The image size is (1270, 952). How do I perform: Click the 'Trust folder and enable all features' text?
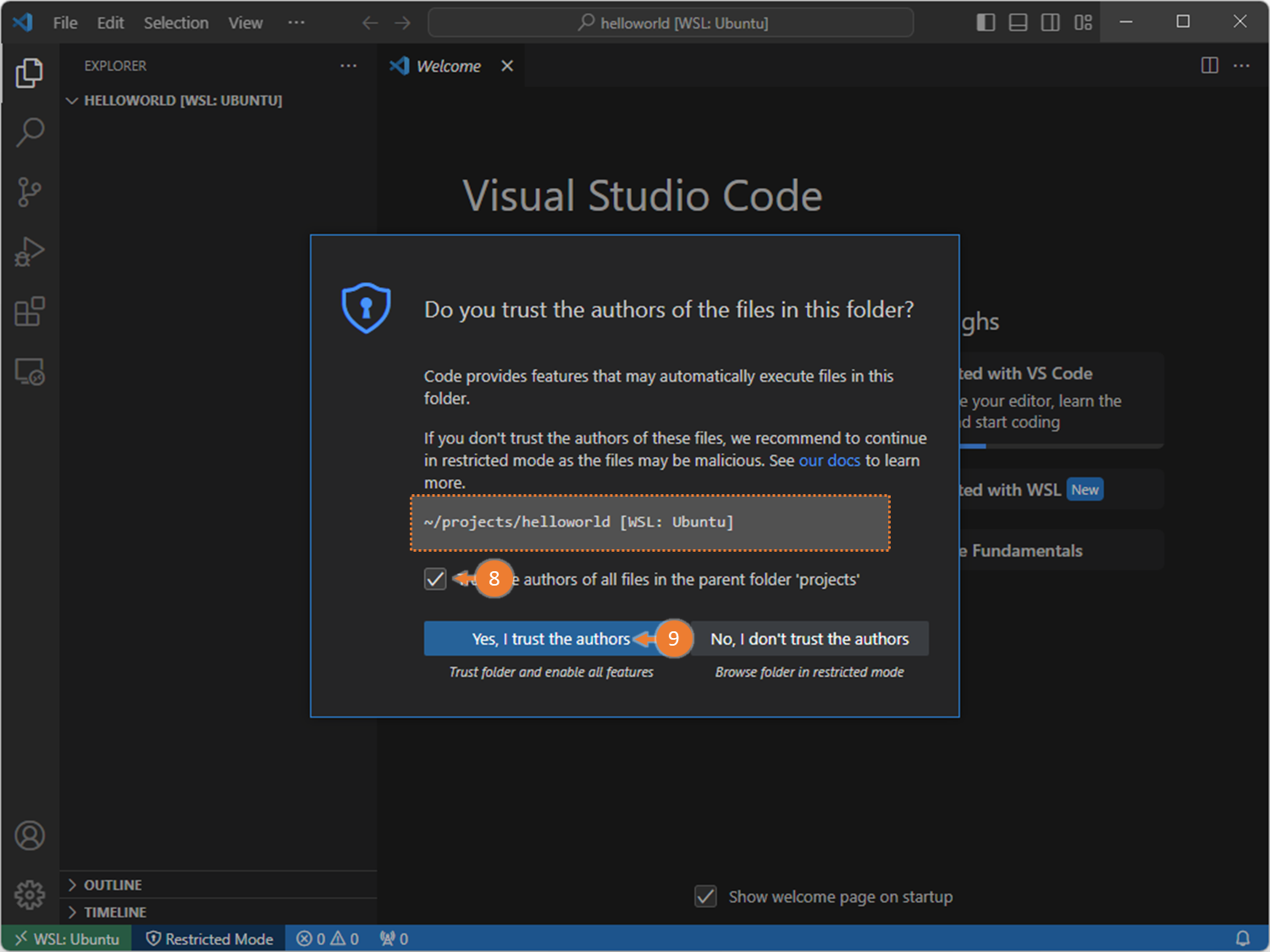tap(551, 672)
